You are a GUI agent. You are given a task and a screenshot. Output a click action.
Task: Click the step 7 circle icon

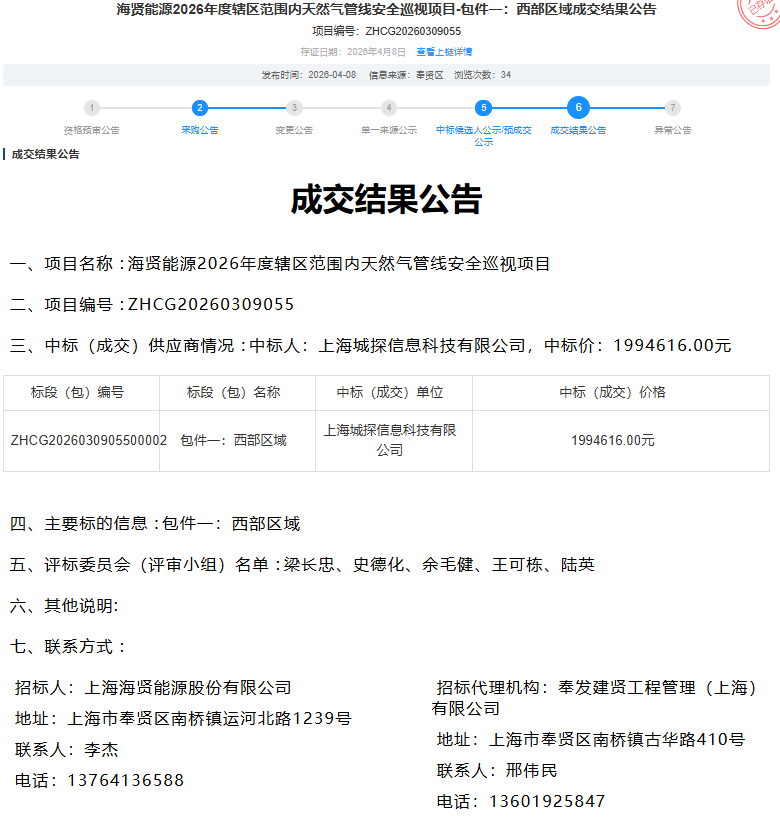673,108
